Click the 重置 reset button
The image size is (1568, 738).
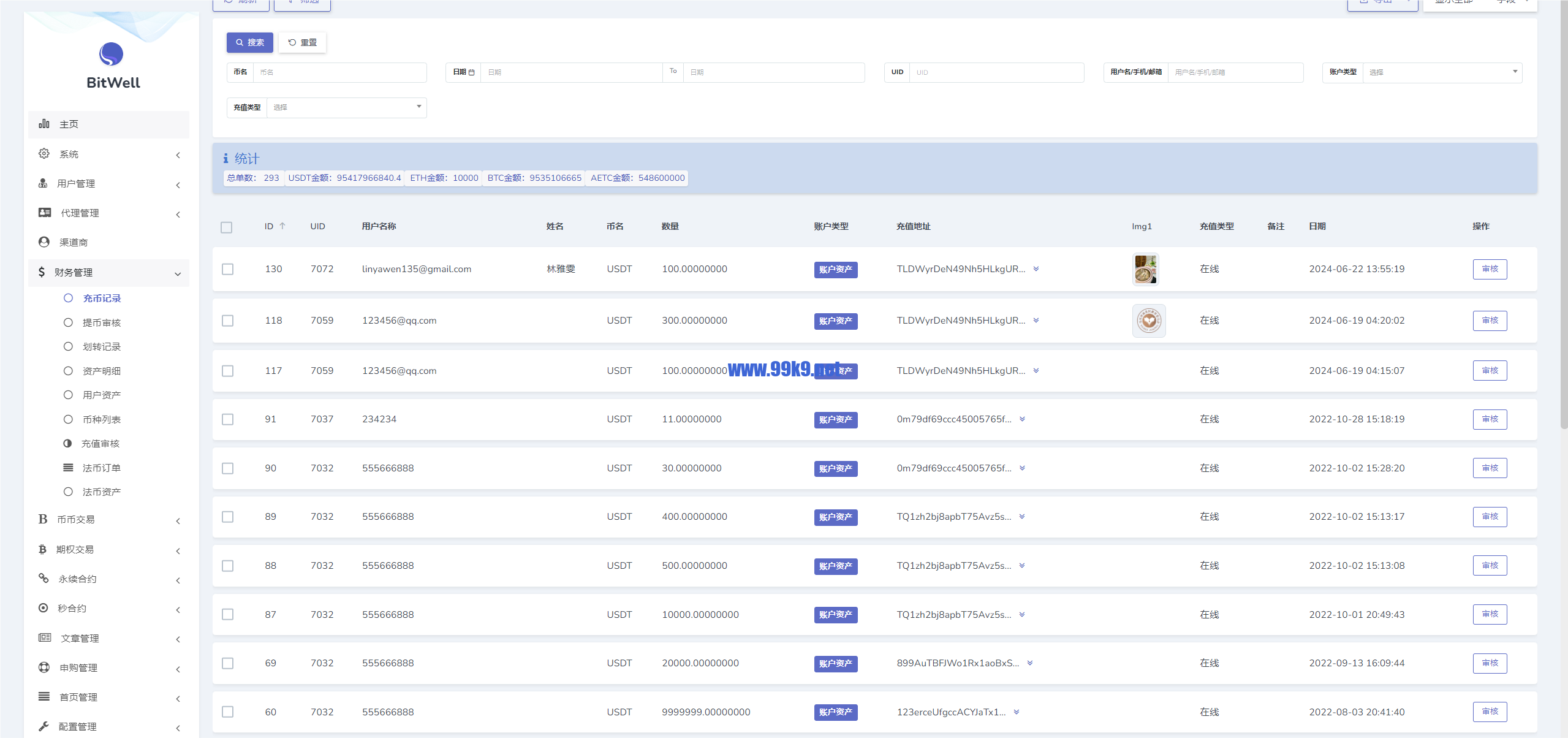[303, 42]
